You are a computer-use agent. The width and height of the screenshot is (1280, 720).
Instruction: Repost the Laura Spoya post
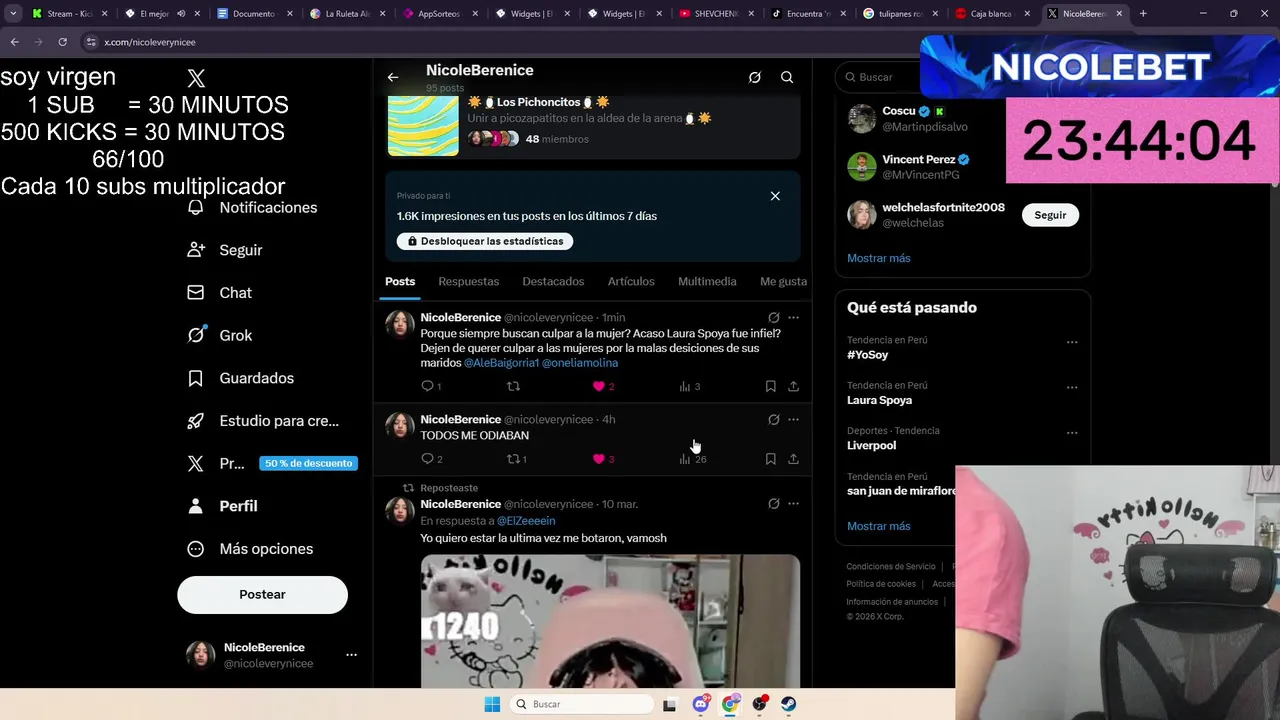click(x=513, y=386)
